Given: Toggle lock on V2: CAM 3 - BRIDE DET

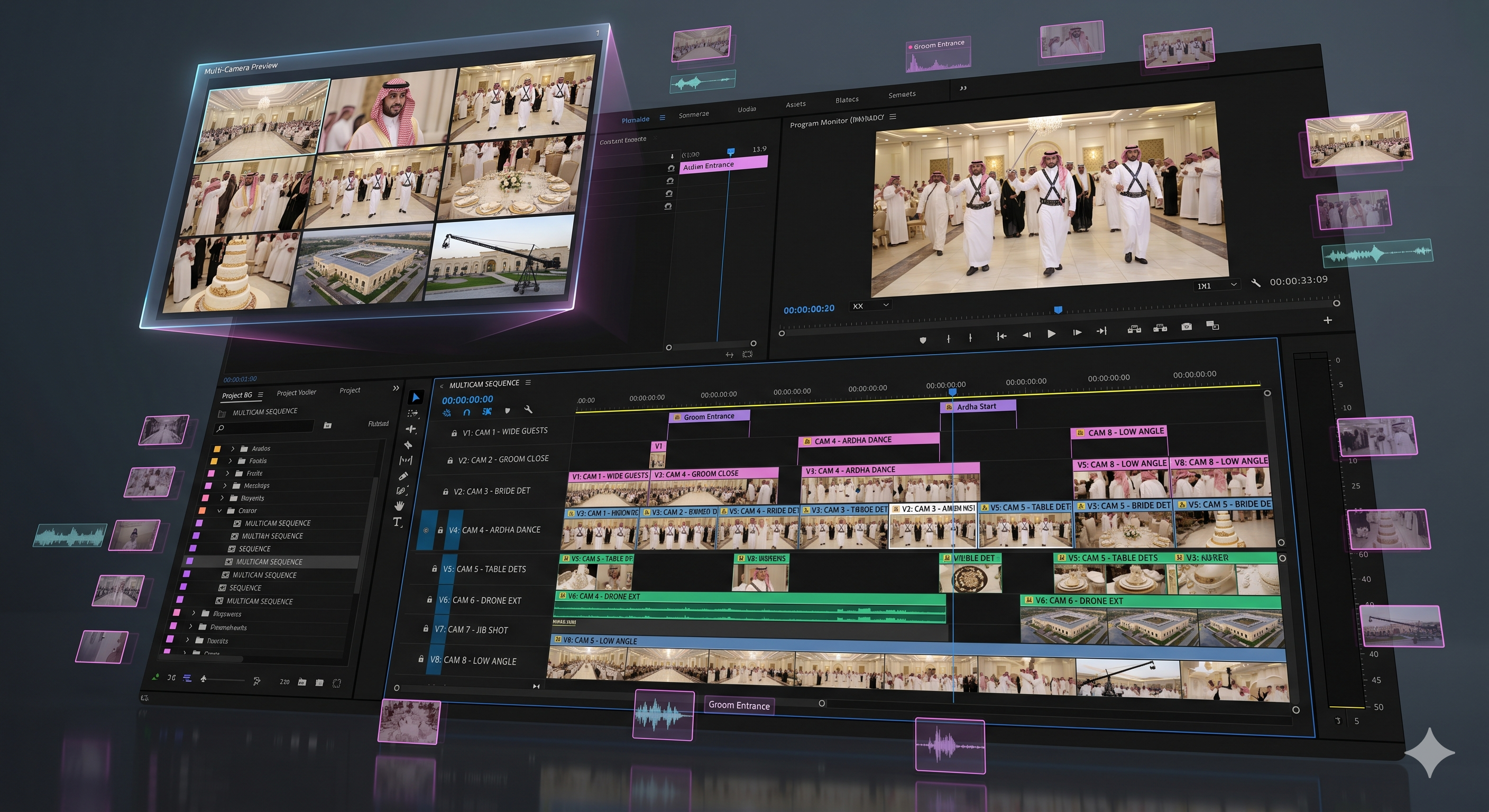Looking at the screenshot, I should pos(445,492).
